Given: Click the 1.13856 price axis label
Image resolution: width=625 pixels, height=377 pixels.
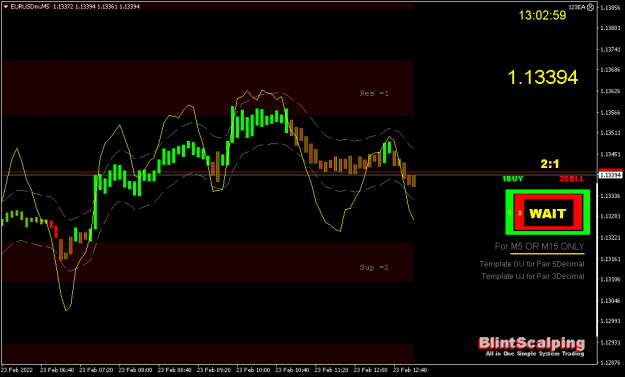Looking at the screenshot, I should coord(611,8).
